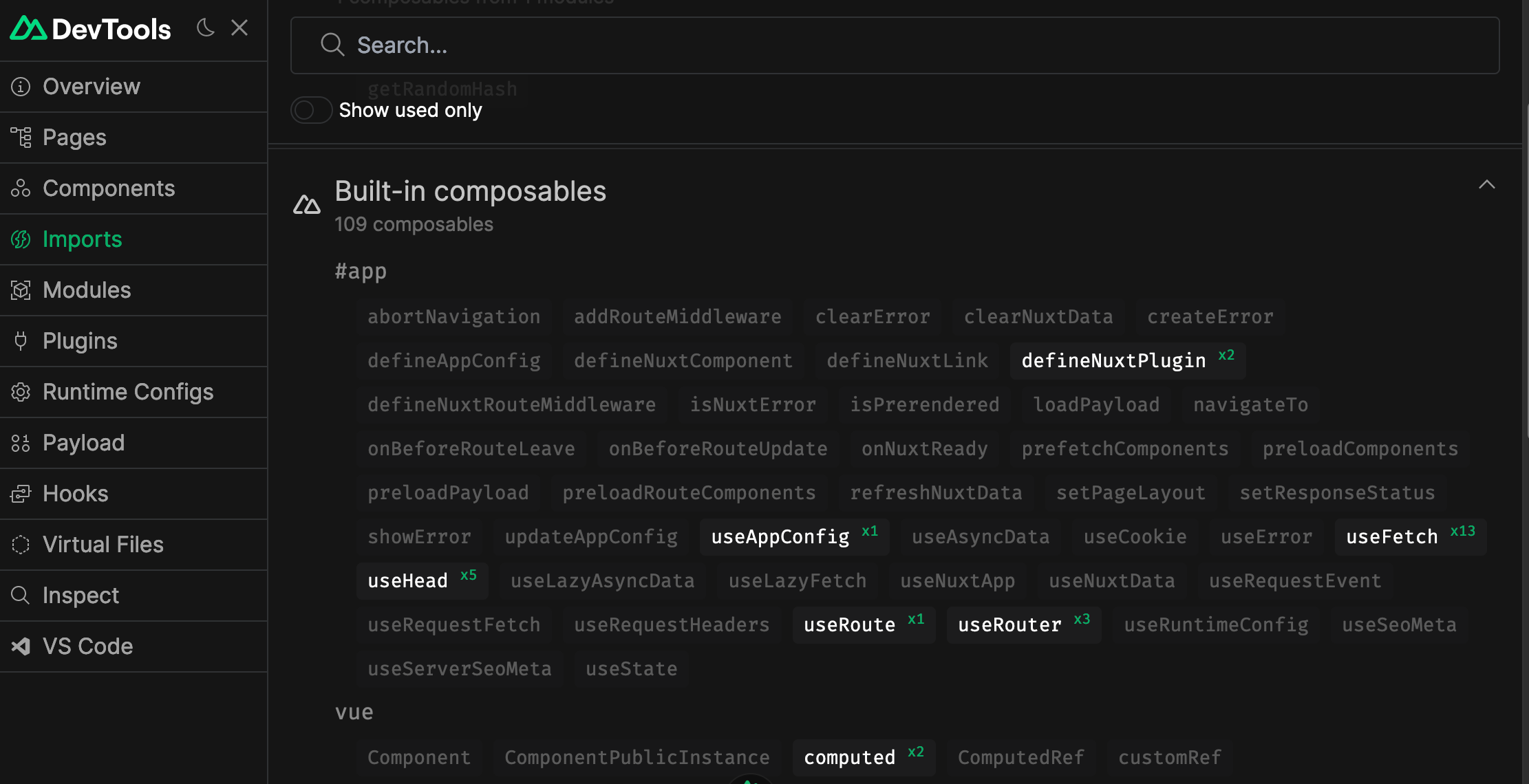Open the Payload section
Screen dimensions: 1529x784
(83, 442)
